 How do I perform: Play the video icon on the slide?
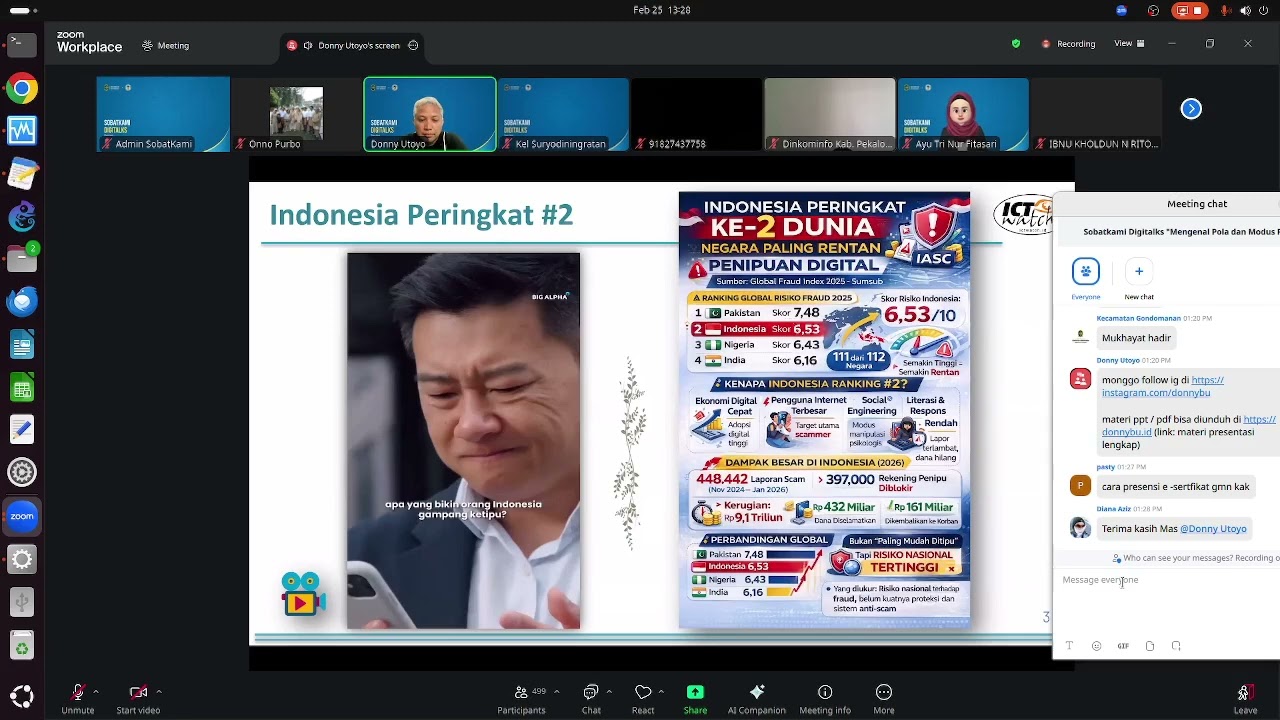(x=302, y=594)
